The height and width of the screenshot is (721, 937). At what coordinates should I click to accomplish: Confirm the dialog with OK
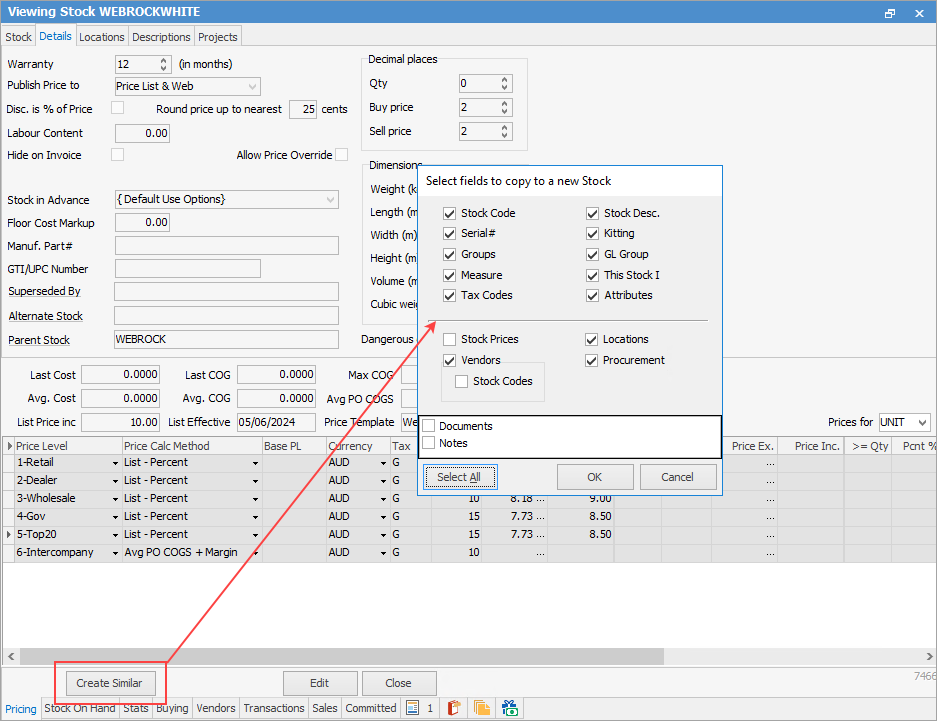click(x=595, y=477)
